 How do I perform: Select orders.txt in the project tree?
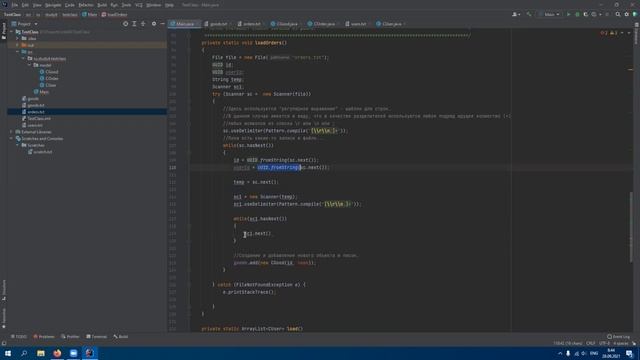36,112
